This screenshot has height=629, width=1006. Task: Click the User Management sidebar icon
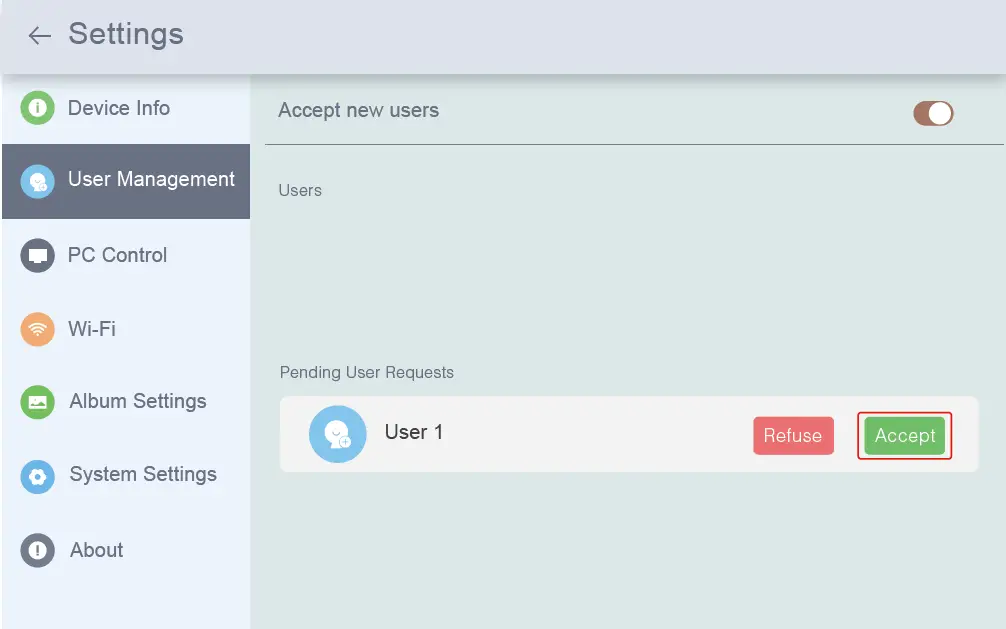point(37,181)
